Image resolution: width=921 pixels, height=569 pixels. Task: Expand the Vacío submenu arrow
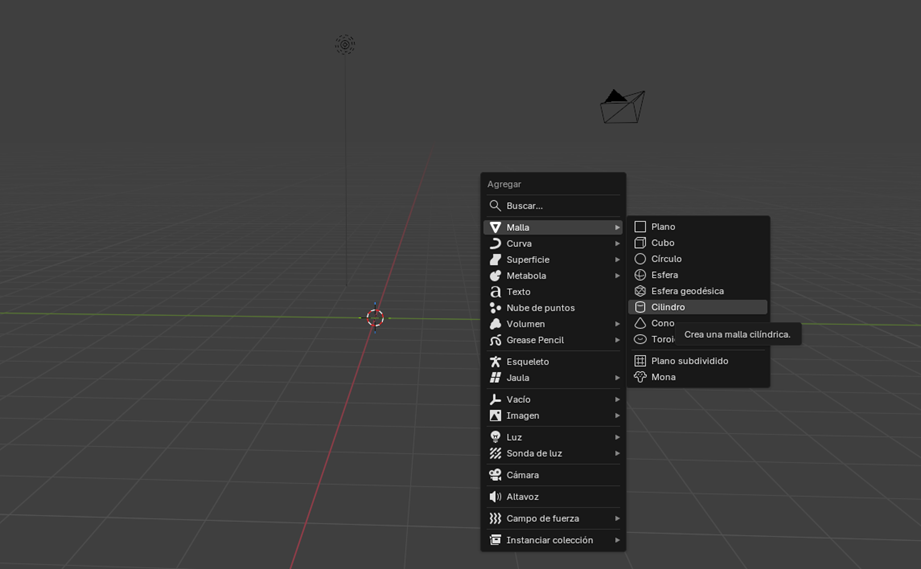click(617, 399)
